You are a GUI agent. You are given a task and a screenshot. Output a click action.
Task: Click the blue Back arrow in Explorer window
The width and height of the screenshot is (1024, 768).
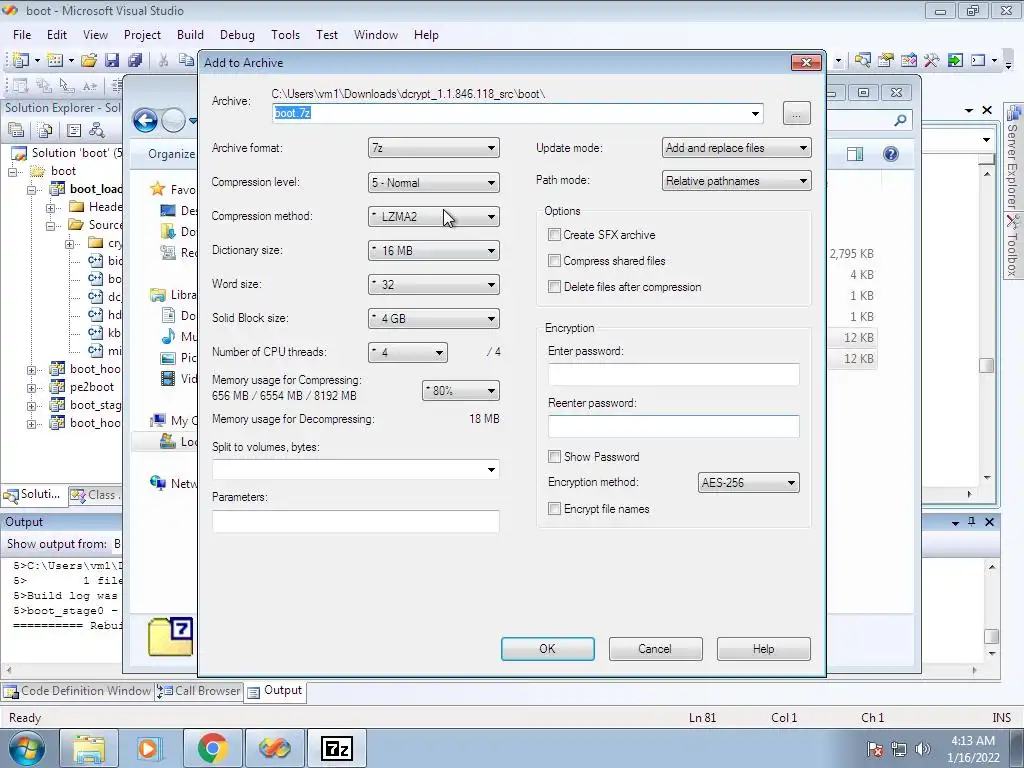click(145, 120)
